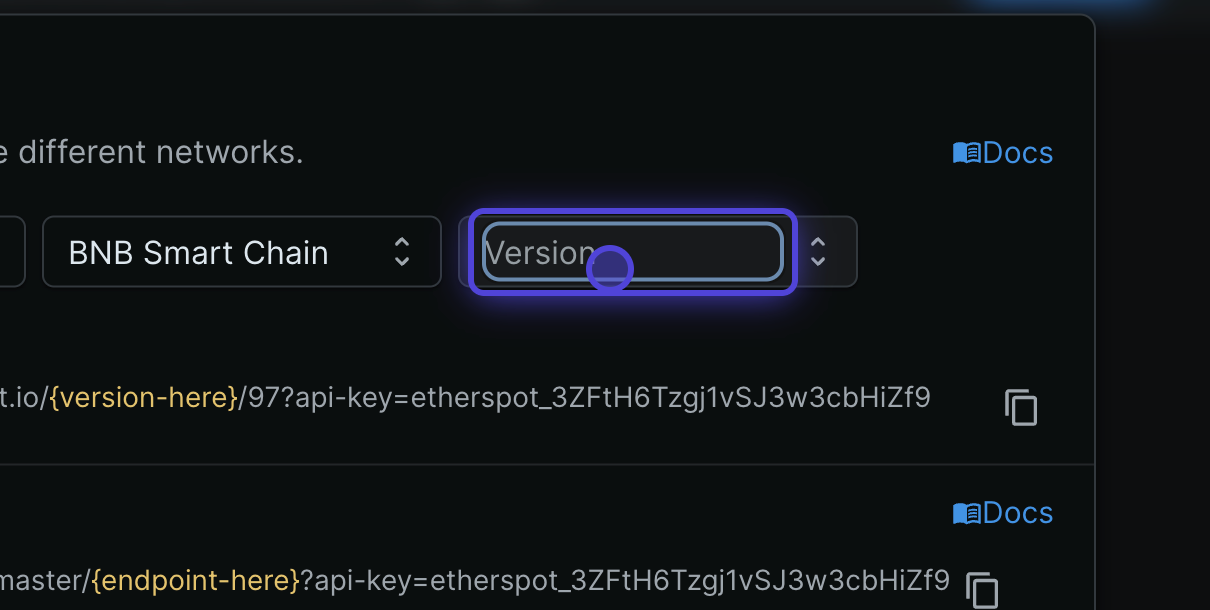Expand the partially visible selector on left edge
1210x610 pixels.
coord(12,252)
